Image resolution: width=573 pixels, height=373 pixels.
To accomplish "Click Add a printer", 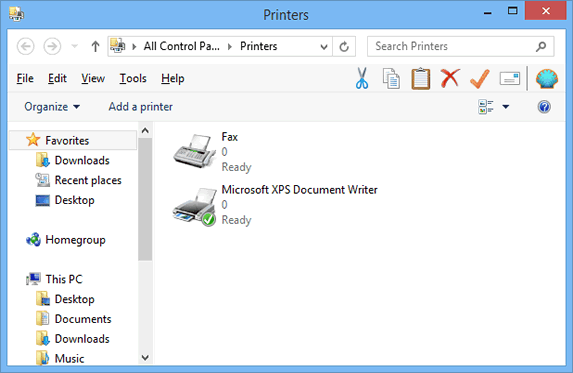I will pos(140,107).
